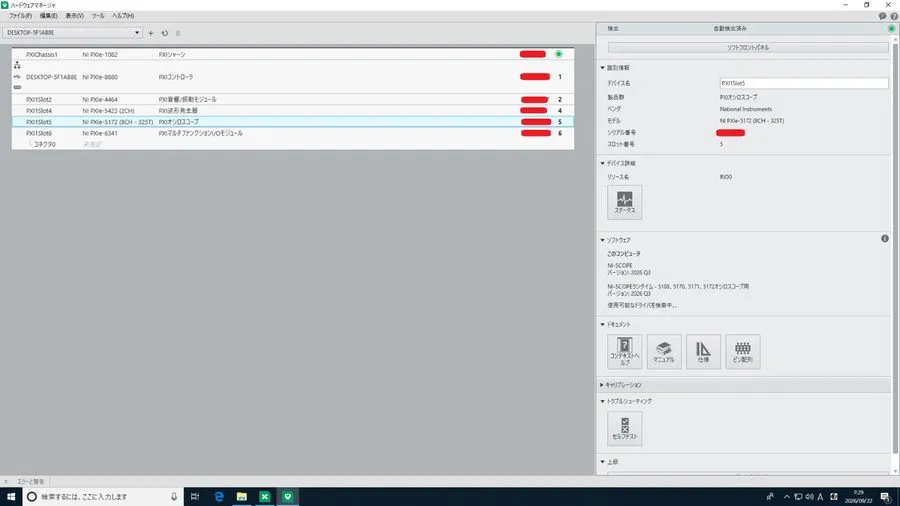Click the plus add hardware icon

click(x=151, y=33)
